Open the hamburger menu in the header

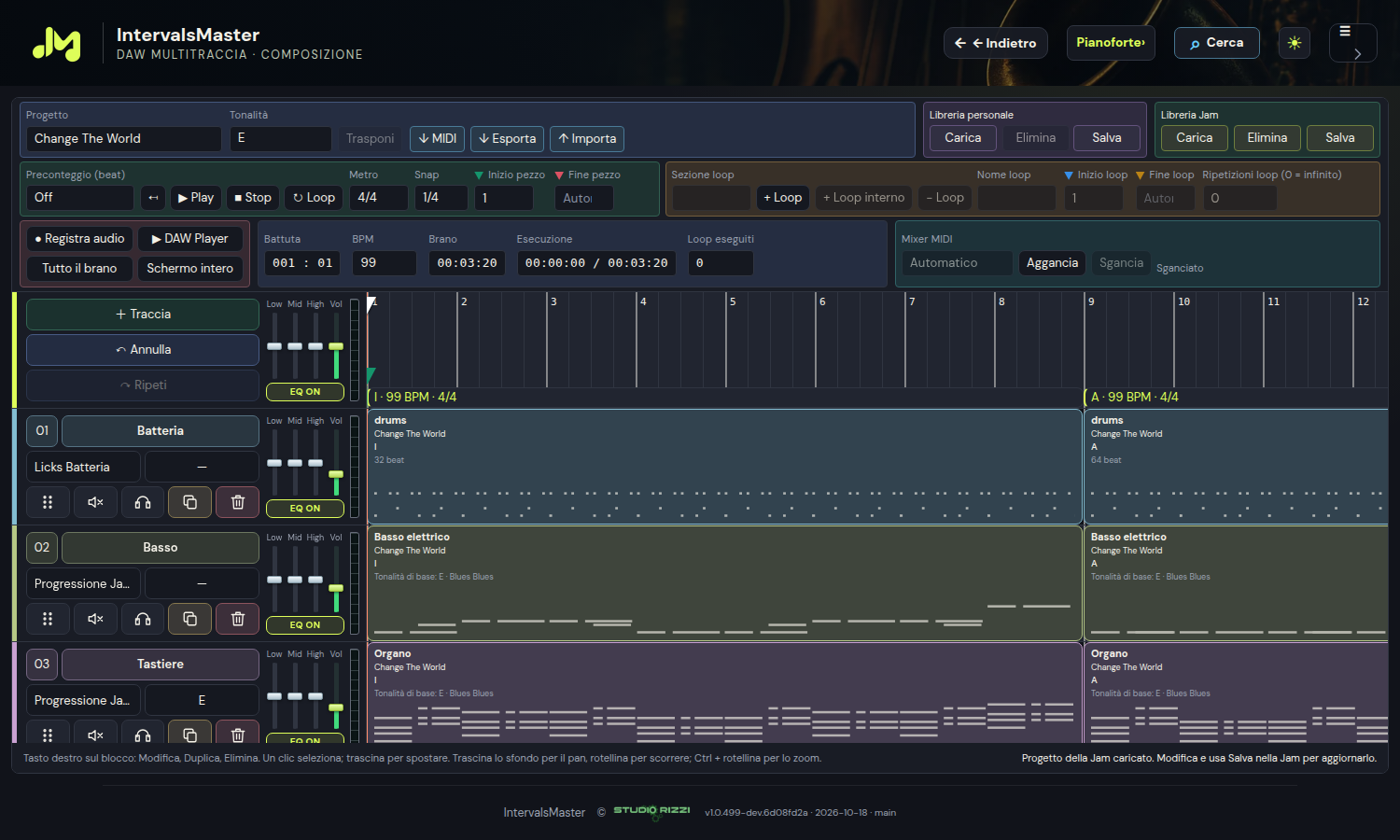tap(1352, 43)
